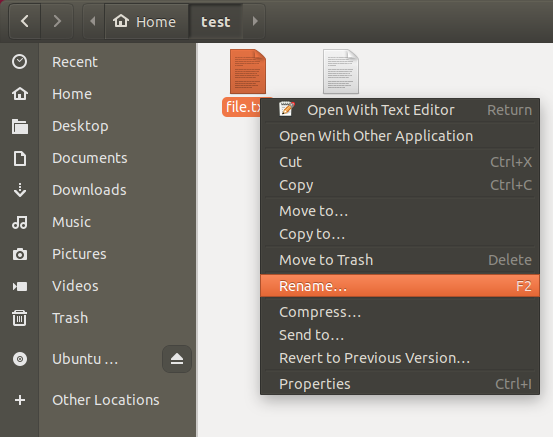
Task: Click the Recent clock icon in sidebar
Action: click(19, 62)
